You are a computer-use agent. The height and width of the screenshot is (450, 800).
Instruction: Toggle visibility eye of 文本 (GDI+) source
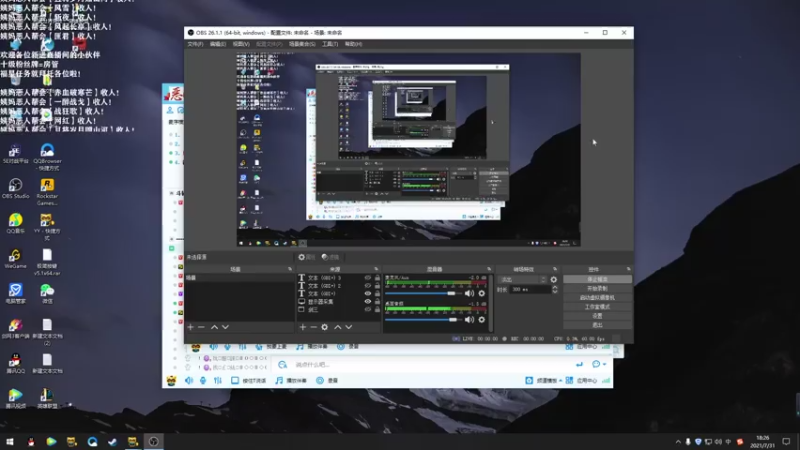pos(367,294)
